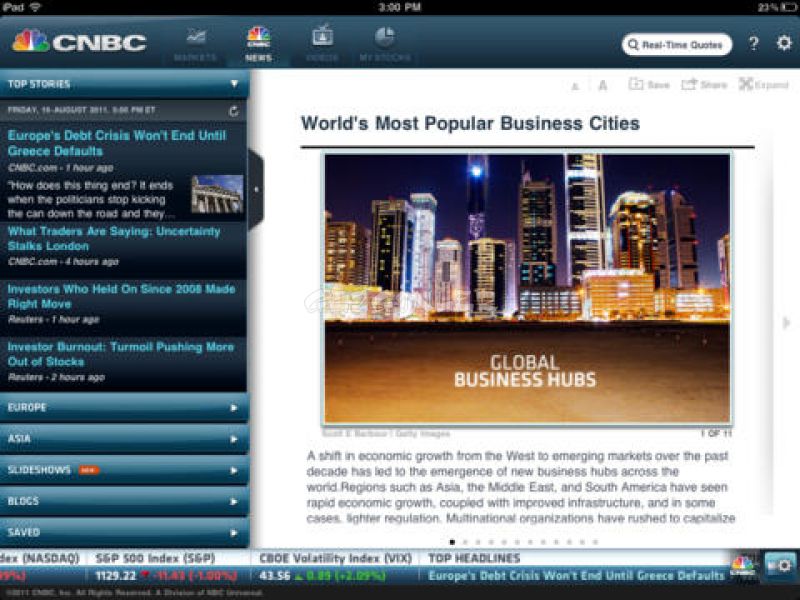Open the settings gear icon in header

(x=784, y=43)
